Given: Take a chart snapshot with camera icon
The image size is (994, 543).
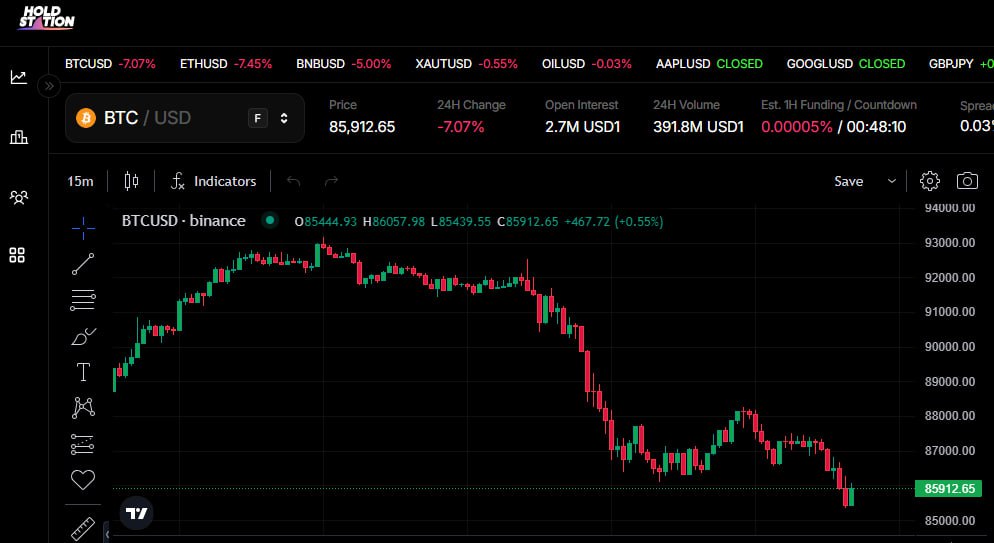Looking at the screenshot, I should tap(967, 181).
